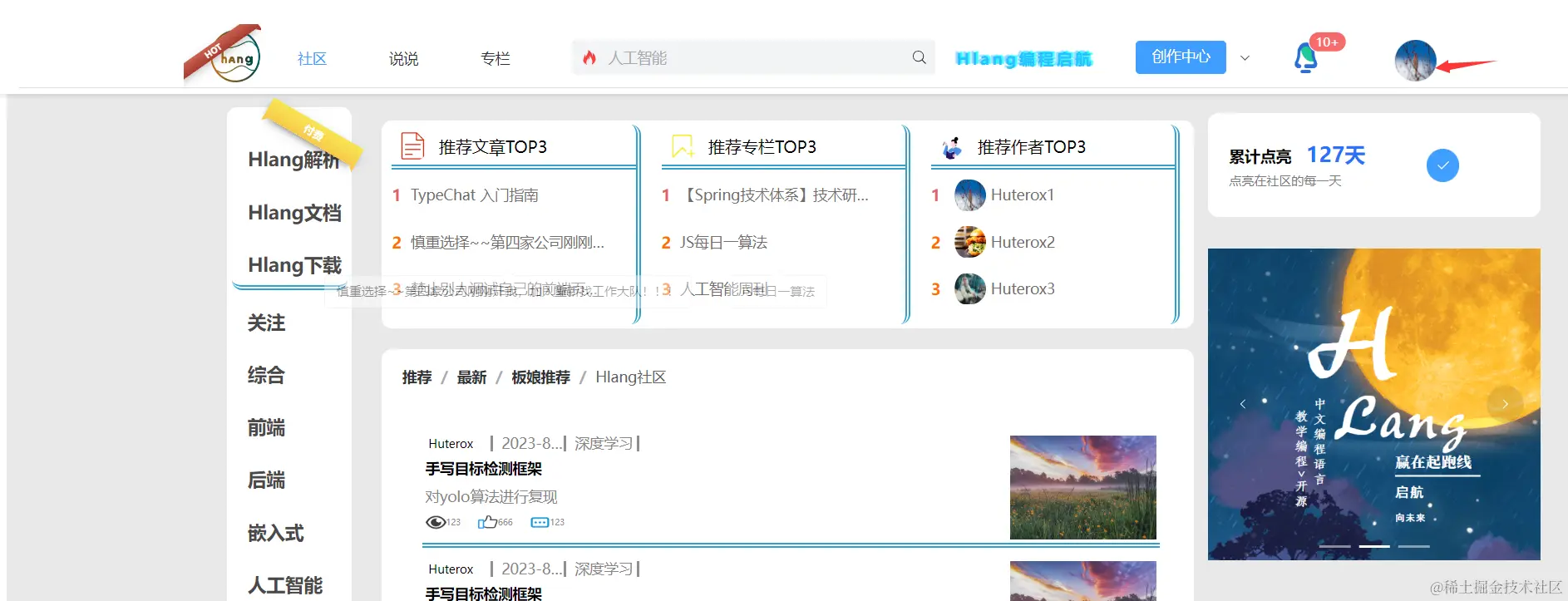Switch to 推荐 feed tab
Viewport: 1568px width, 601px height.
pos(417,377)
